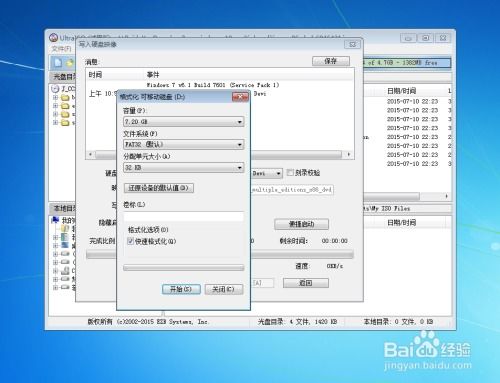Toggle the 快速格式化 quick format checkbox
The height and width of the screenshot is (383, 500).
pos(131,241)
